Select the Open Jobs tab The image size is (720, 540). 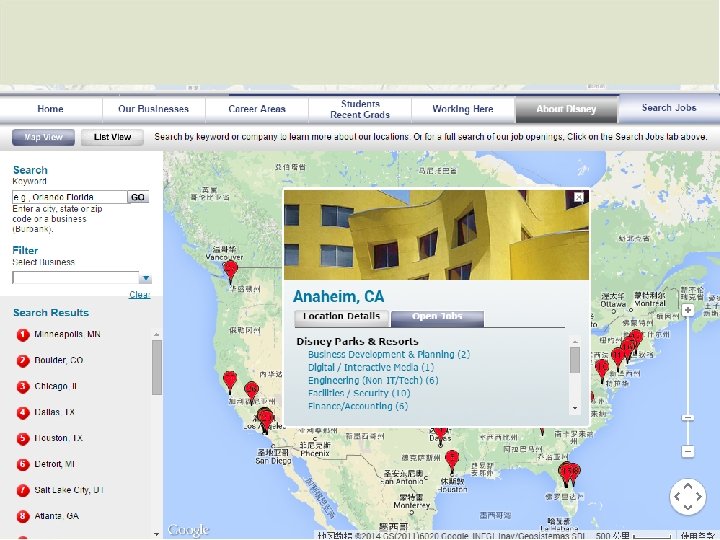(437, 318)
